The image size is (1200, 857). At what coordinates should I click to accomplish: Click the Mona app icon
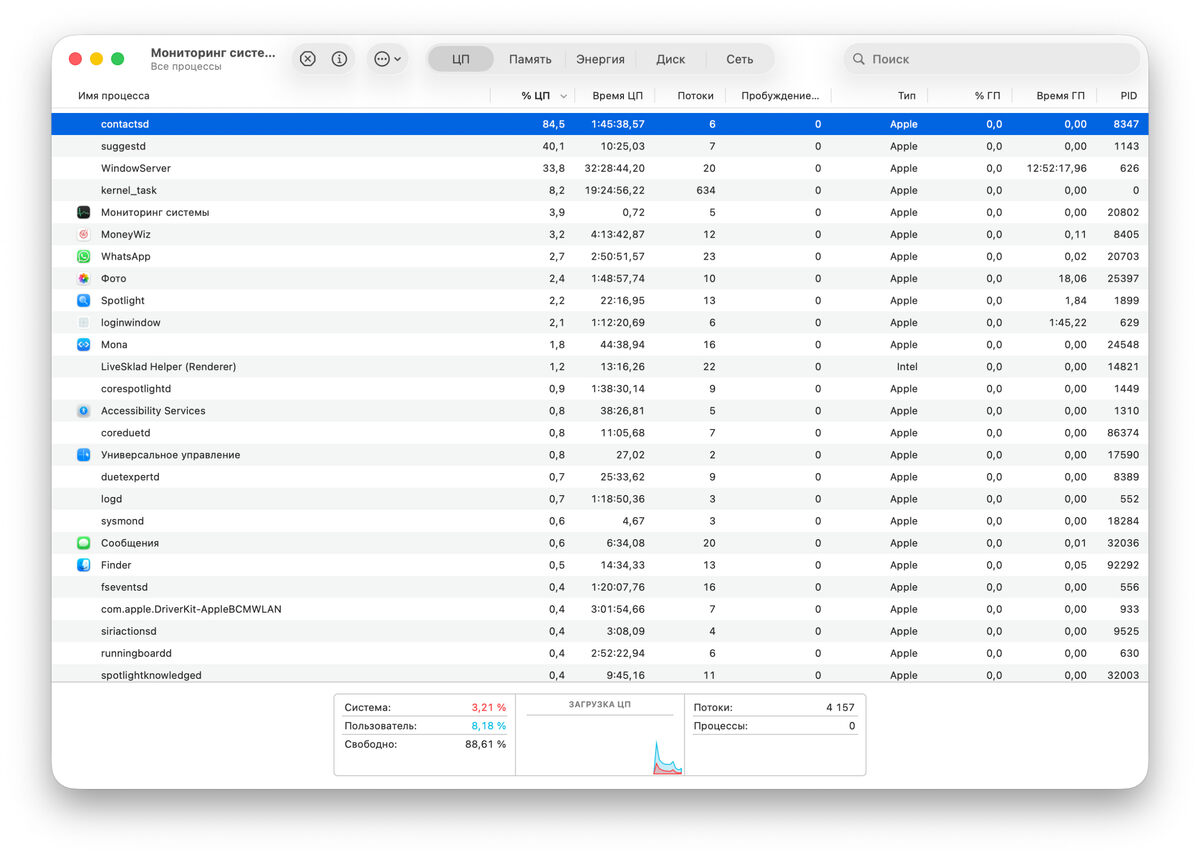pyautogui.click(x=84, y=344)
